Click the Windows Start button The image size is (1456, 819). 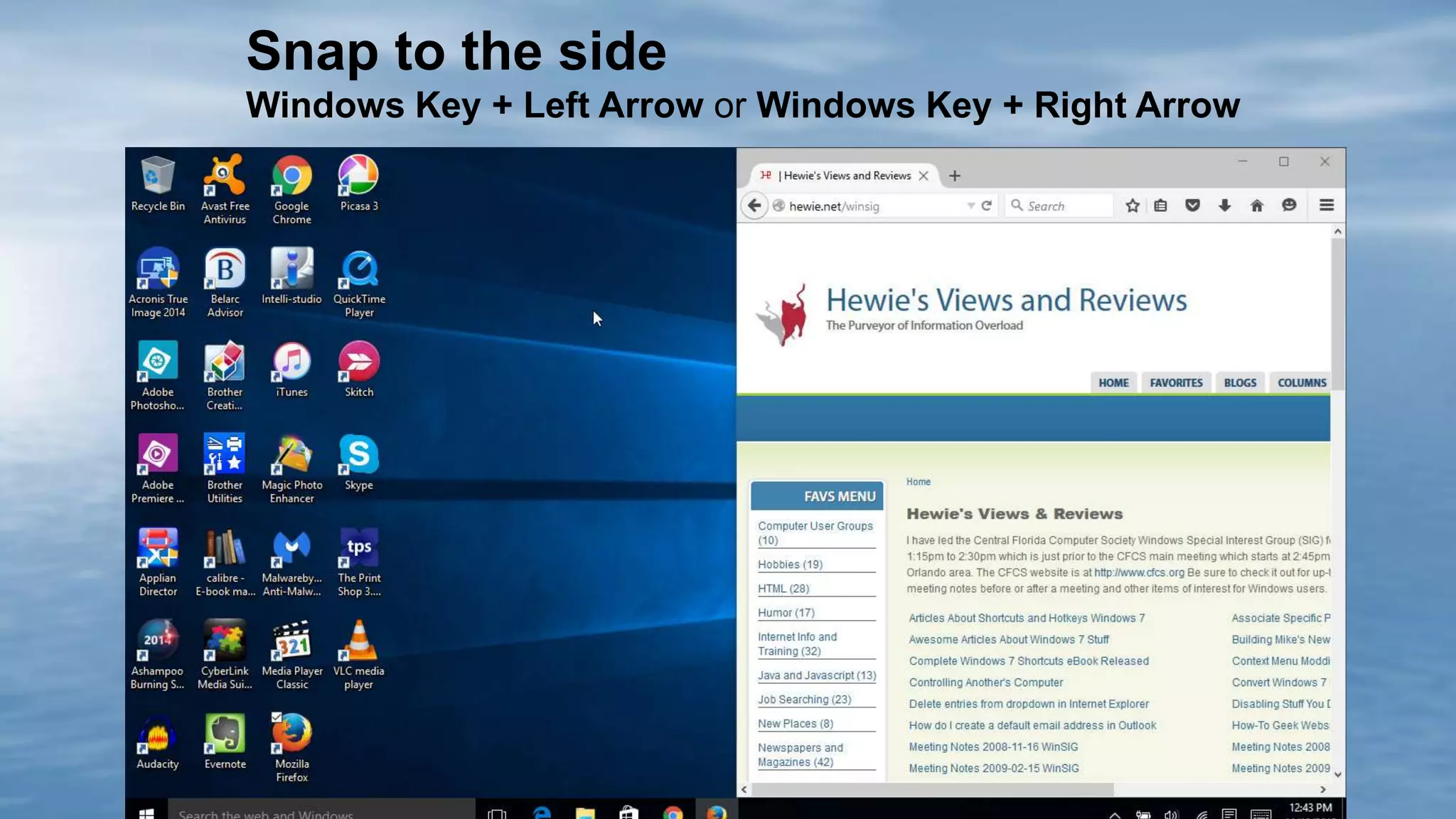[x=146, y=812]
